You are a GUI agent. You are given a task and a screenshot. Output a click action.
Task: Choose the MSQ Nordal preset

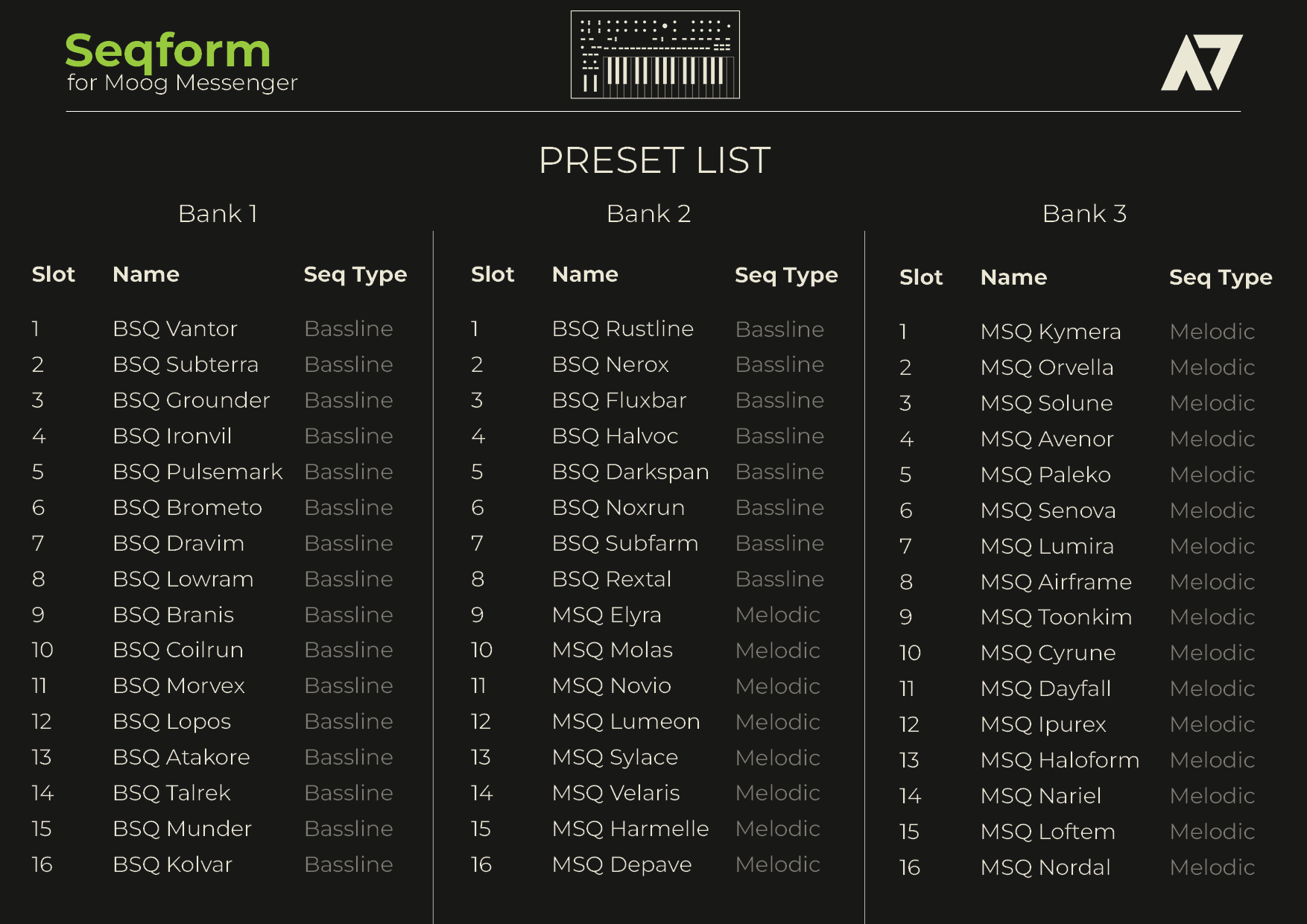point(1045,867)
